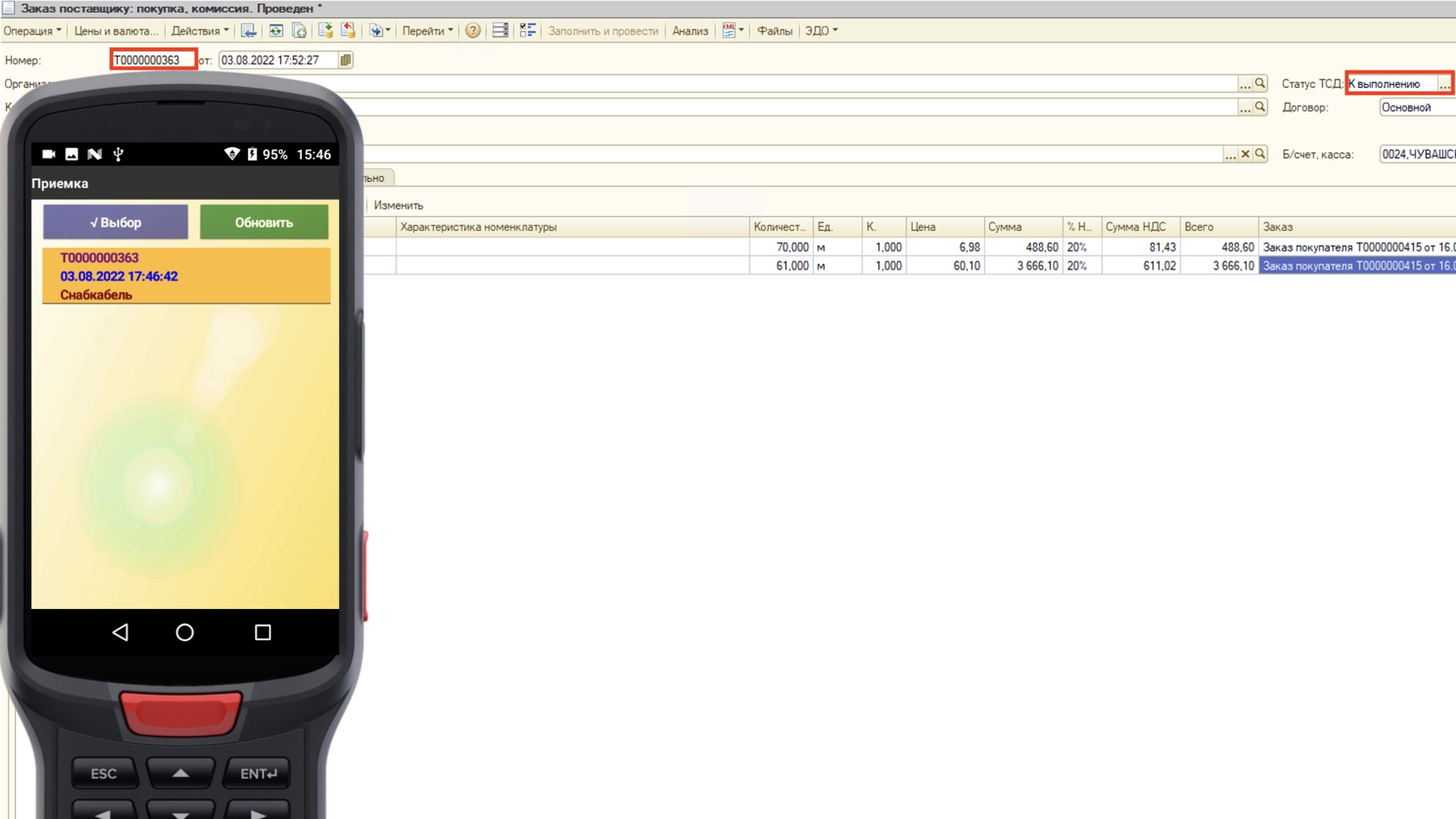Image resolution: width=1456 pixels, height=819 pixels.
Task: Clear the field with the X icon
Action: pyautogui.click(x=1245, y=154)
